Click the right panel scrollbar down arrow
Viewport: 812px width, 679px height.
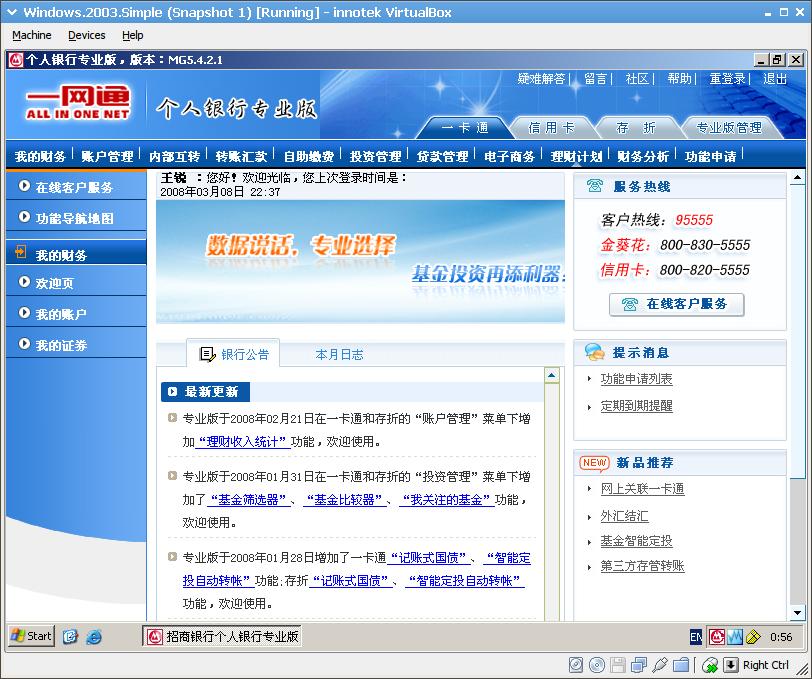[798, 613]
